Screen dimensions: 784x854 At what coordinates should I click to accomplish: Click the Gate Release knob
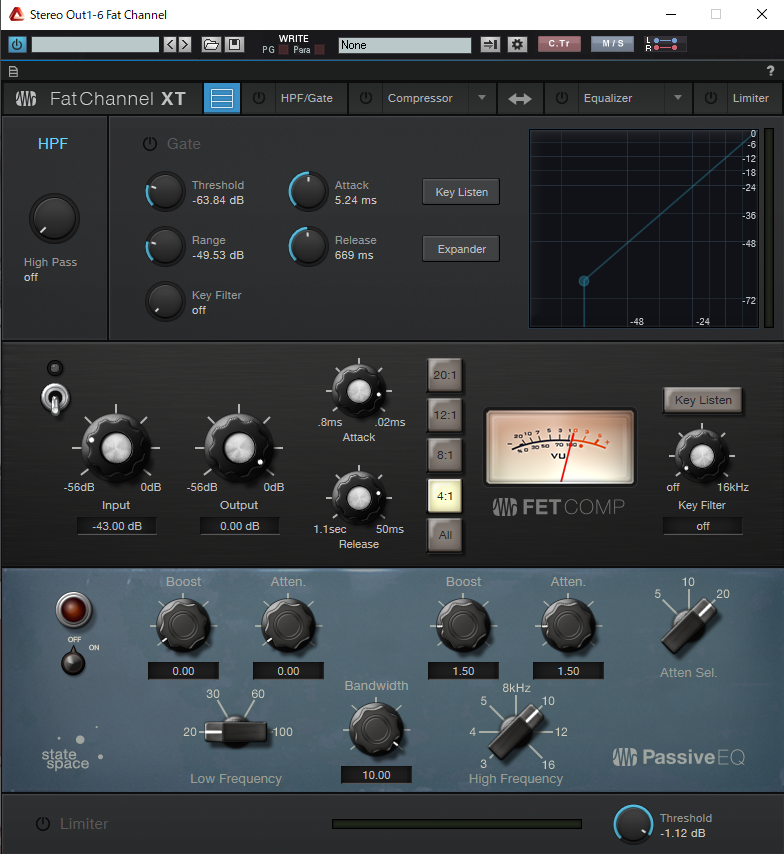point(308,247)
